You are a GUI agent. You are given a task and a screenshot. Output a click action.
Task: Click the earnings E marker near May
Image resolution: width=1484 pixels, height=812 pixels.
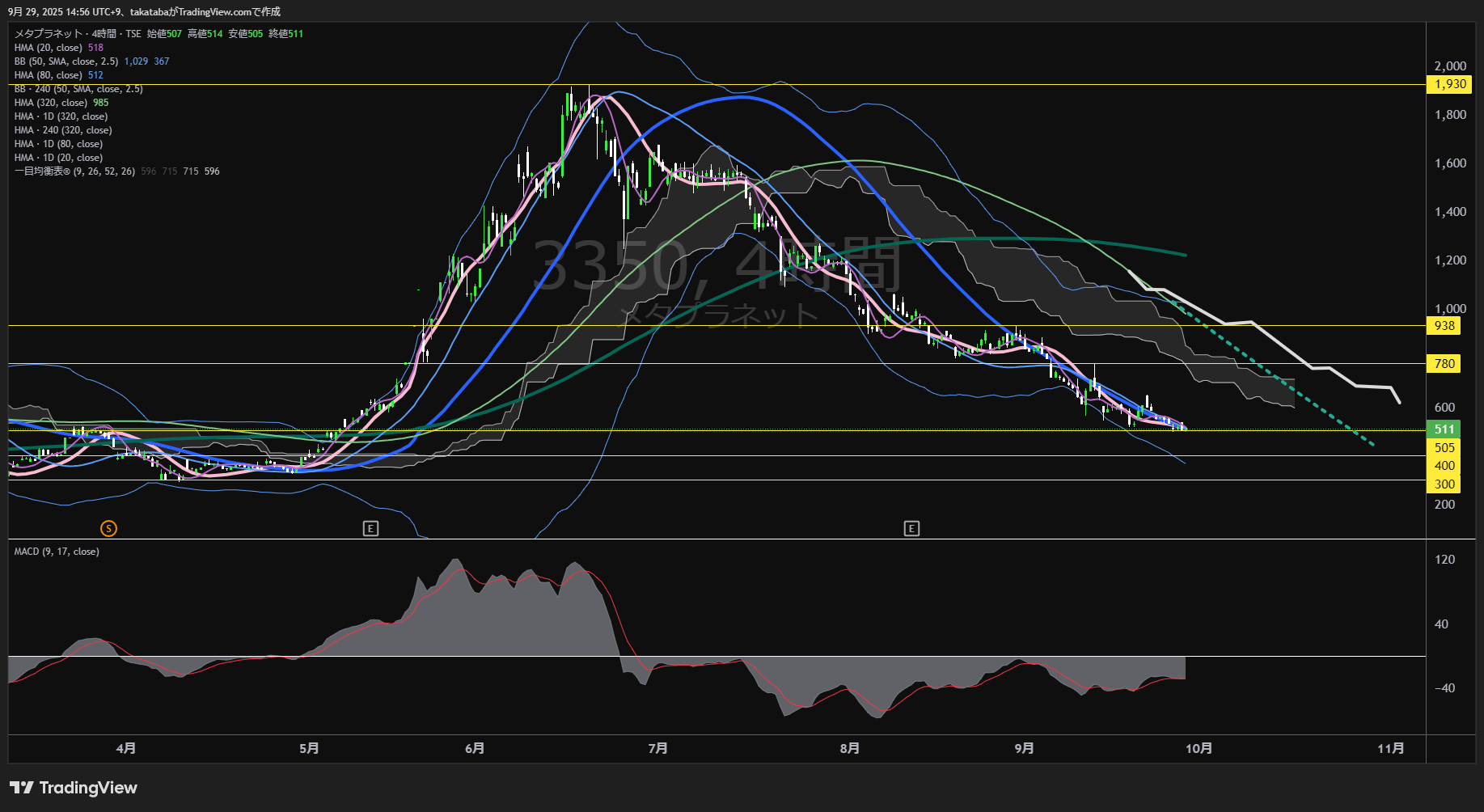tap(370, 529)
